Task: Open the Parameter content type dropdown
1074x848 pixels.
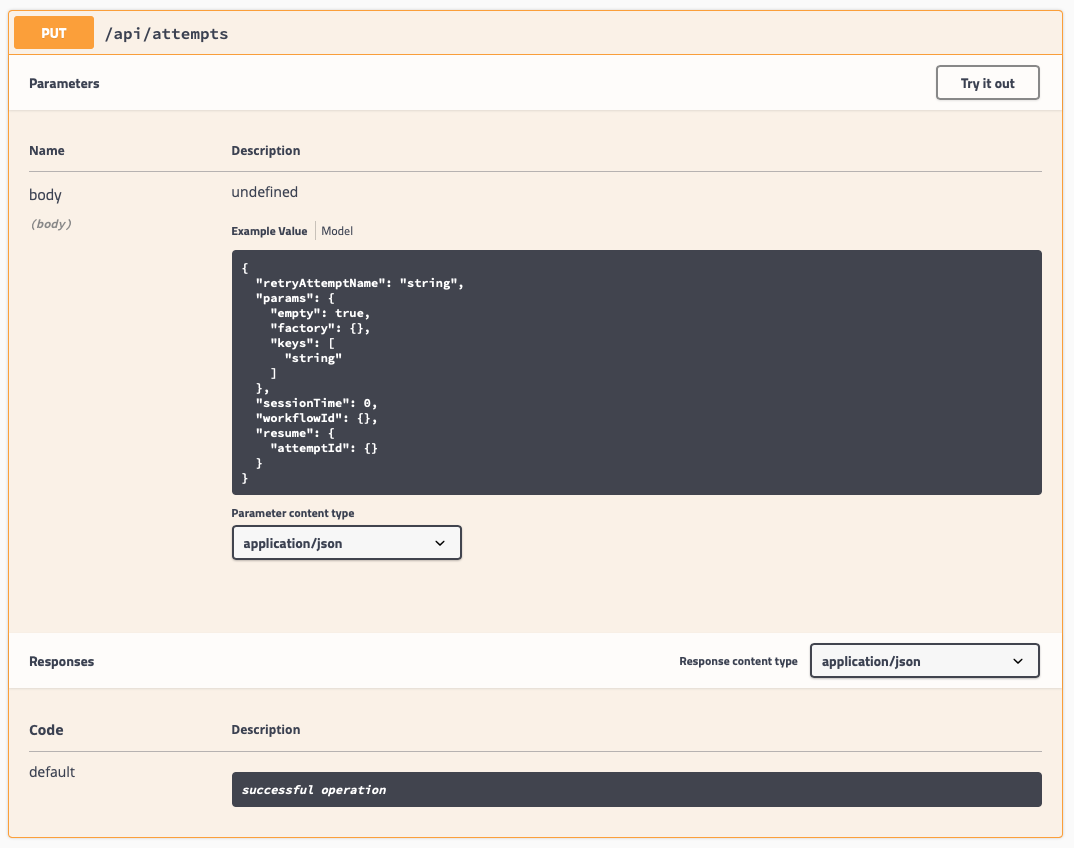Action: (347, 543)
